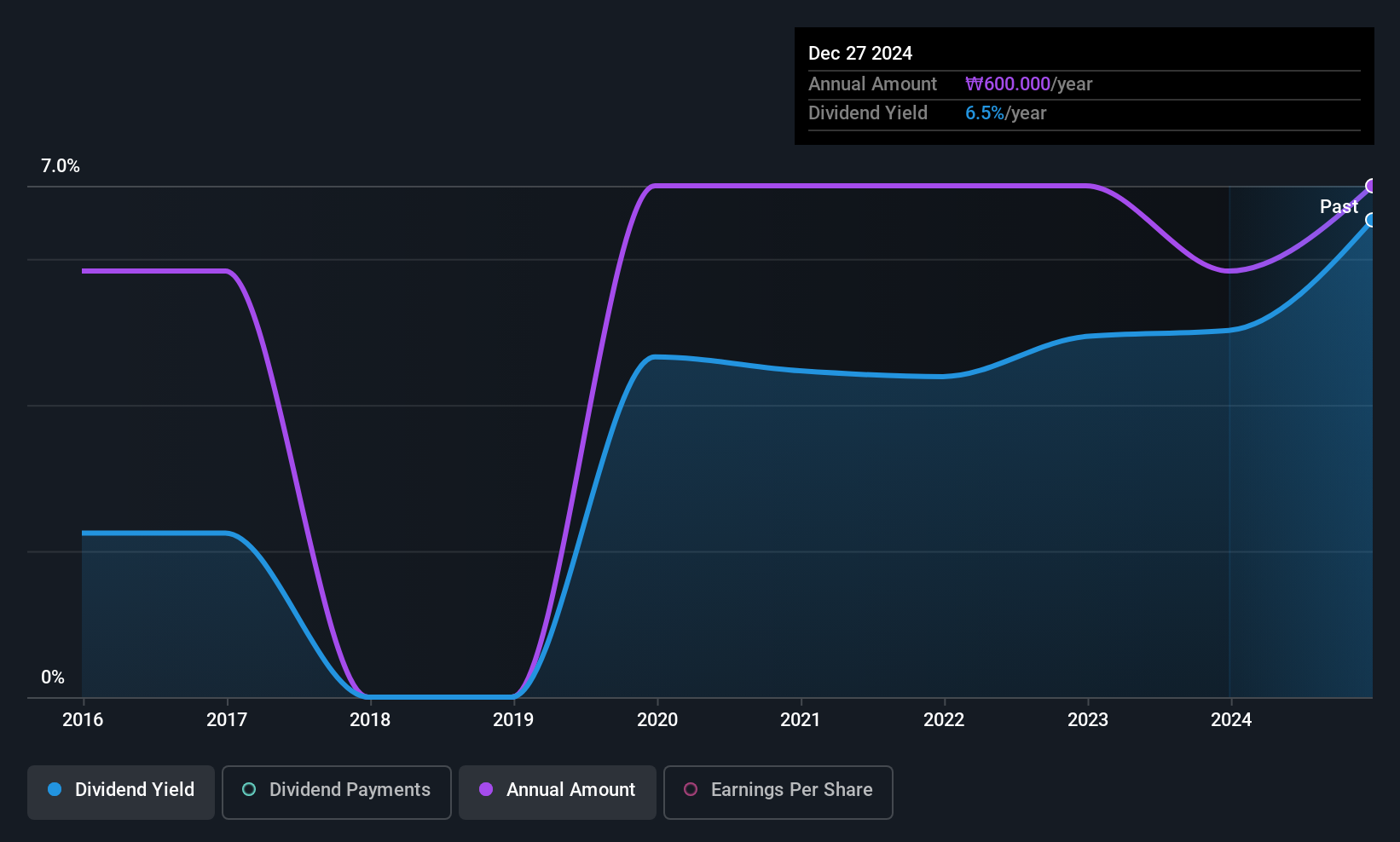
Task: Select the blue Dividend Yield endpoint marker
Action: click(1372, 220)
